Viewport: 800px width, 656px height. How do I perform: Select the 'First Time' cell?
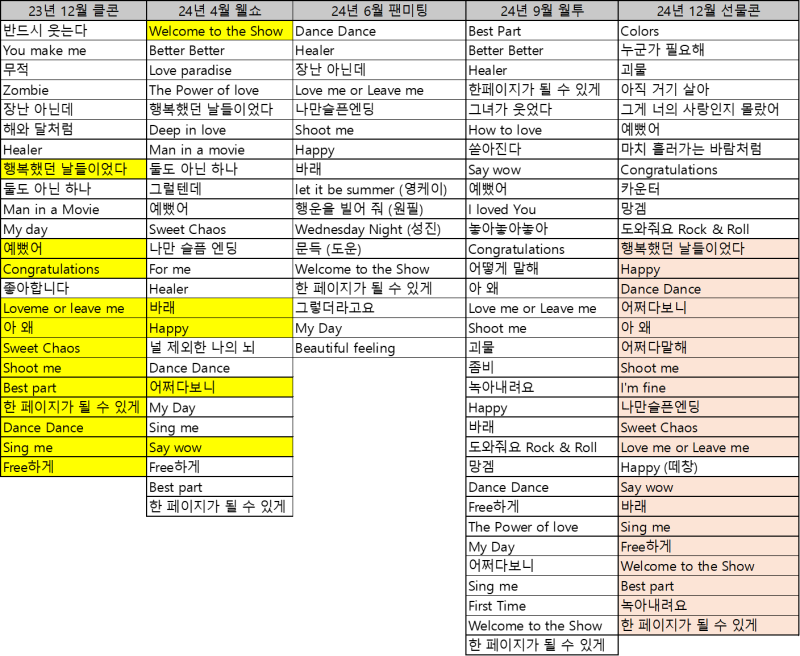coord(542,605)
